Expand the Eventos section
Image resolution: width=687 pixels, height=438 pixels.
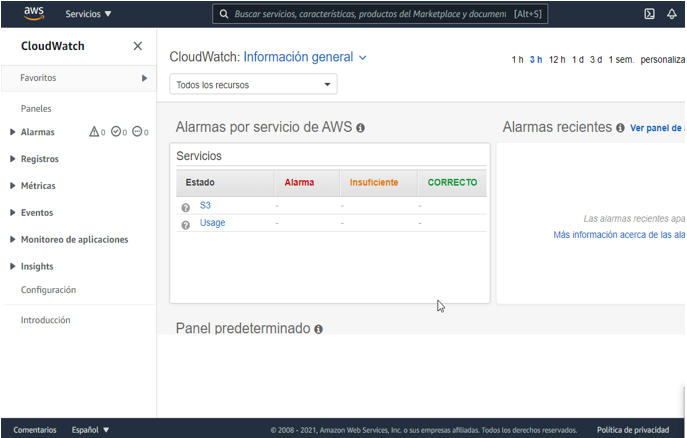tap(12, 212)
